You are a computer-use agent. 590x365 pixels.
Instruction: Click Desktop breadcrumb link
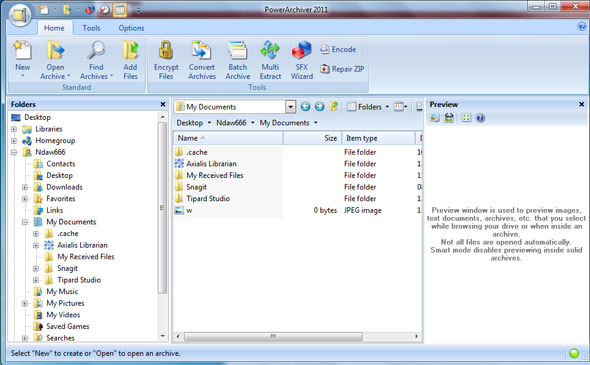click(190, 123)
